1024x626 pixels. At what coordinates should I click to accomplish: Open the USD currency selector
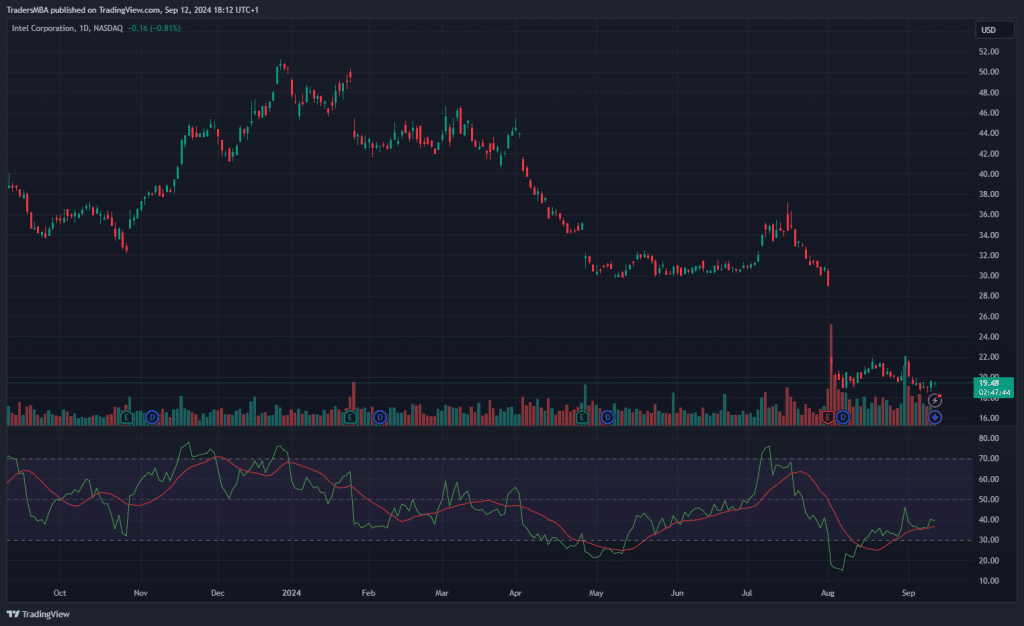coord(988,30)
